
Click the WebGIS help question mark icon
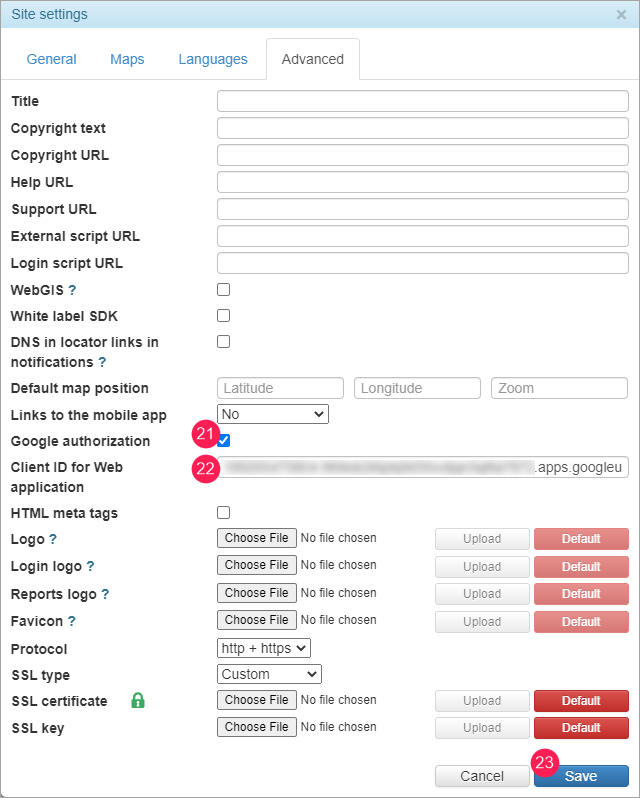pyautogui.click(x=72, y=290)
